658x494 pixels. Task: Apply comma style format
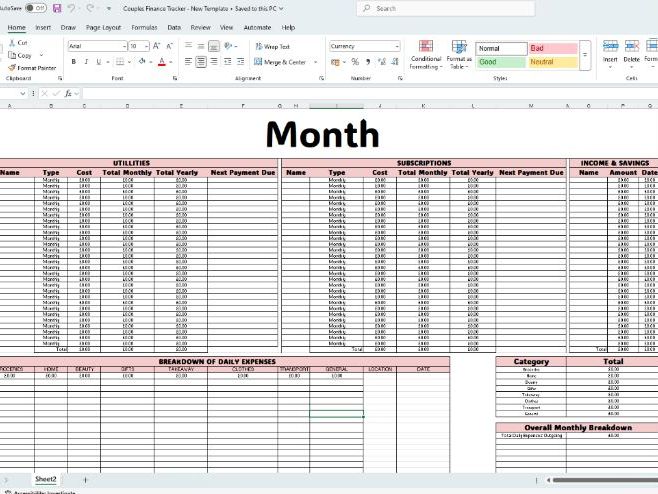368,62
